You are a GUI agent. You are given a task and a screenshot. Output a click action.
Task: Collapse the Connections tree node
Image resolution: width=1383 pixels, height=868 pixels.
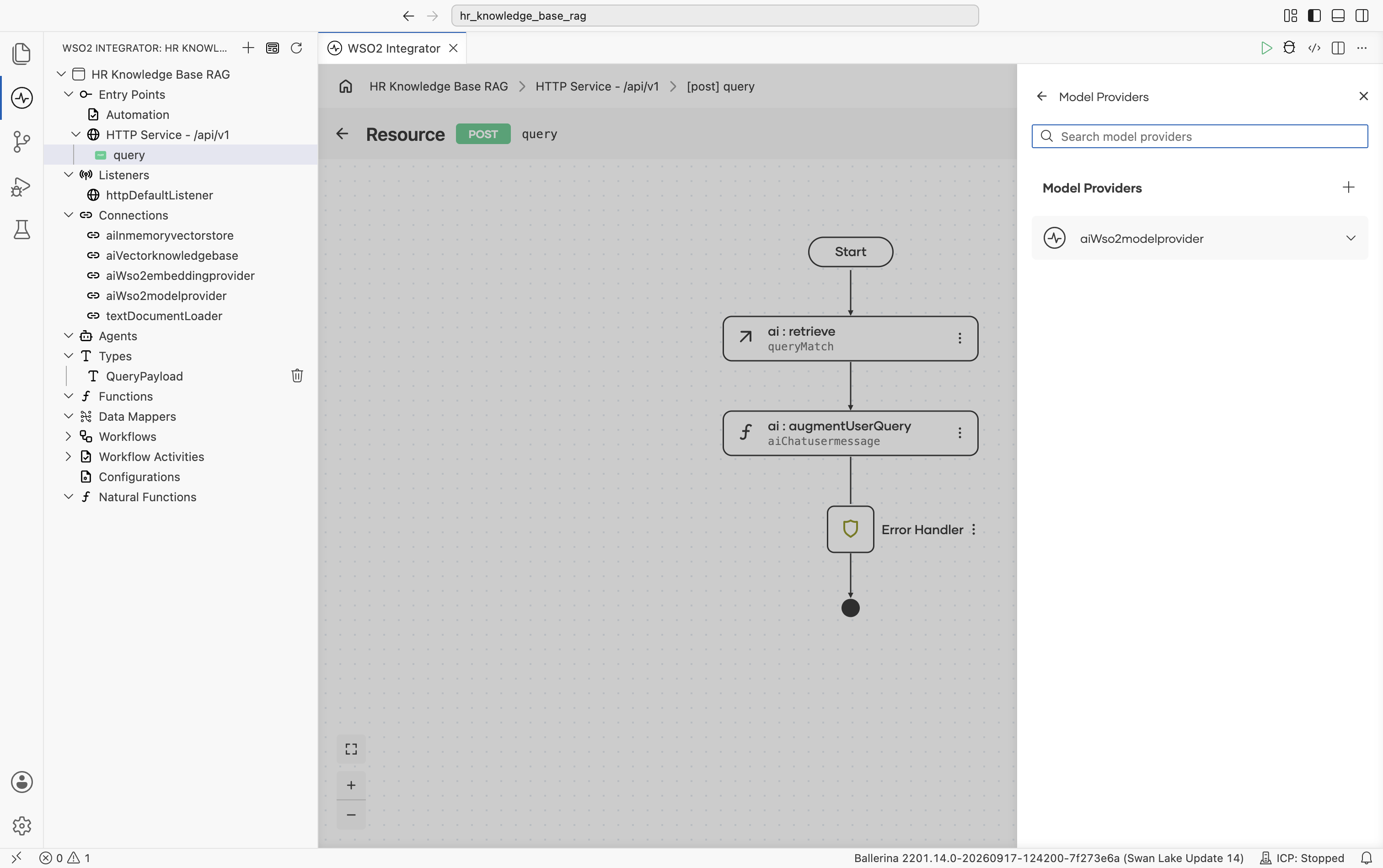[x=68, y=214]
